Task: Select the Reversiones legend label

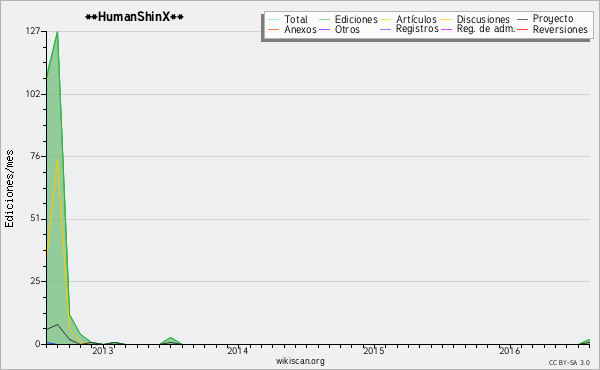Action: 560,29
